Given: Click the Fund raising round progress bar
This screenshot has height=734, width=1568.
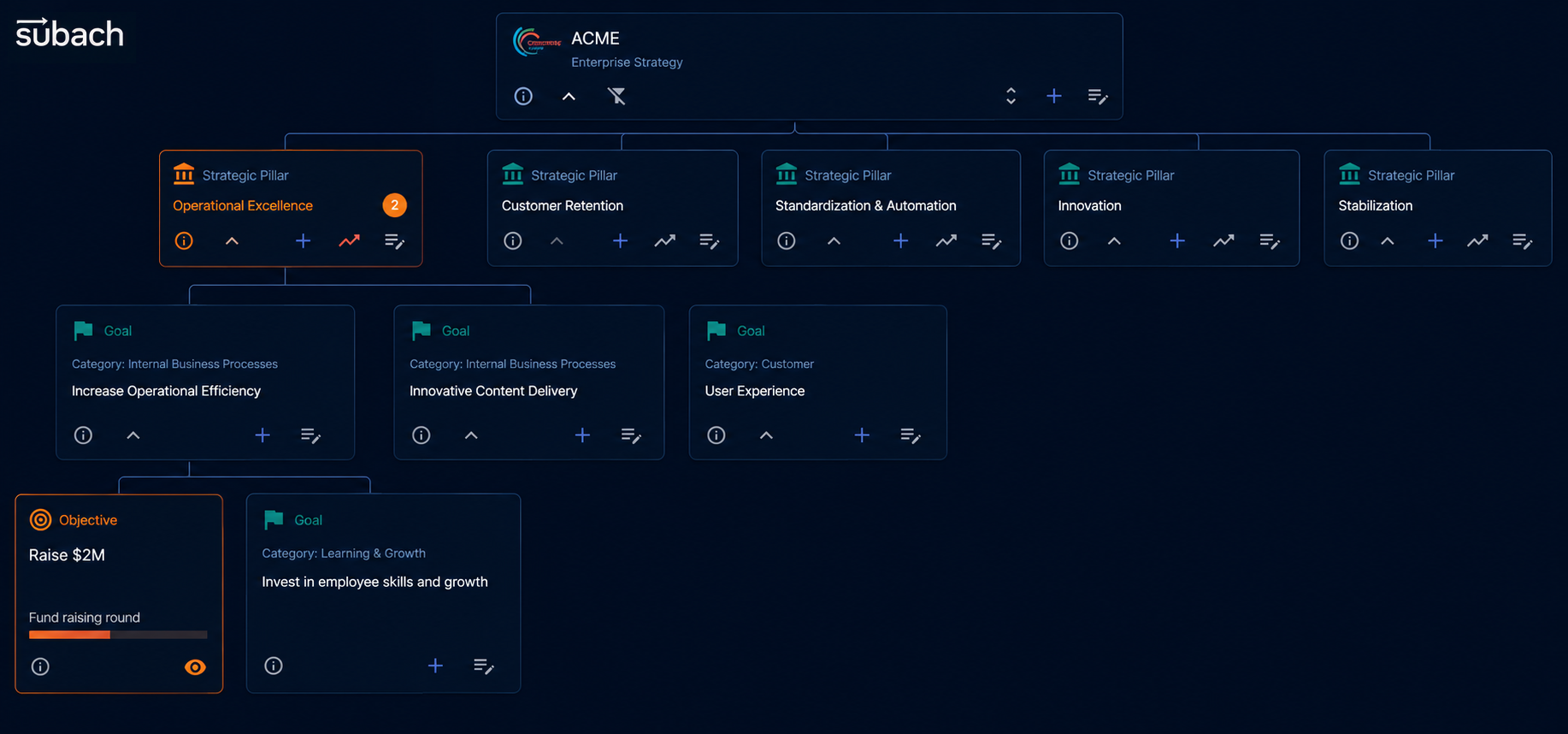Looking at the screenshot, I should pos(118,635).
